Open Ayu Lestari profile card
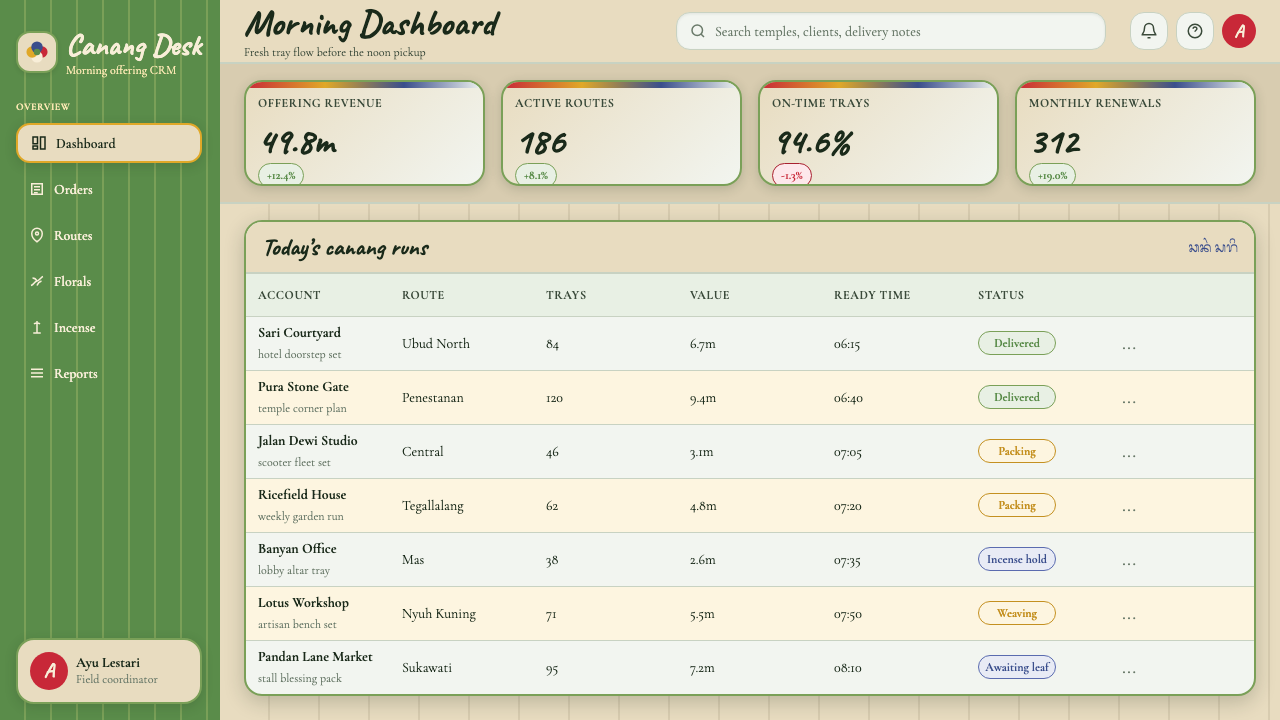Viewport: 1280px width, 720px height. pos(109,671)
